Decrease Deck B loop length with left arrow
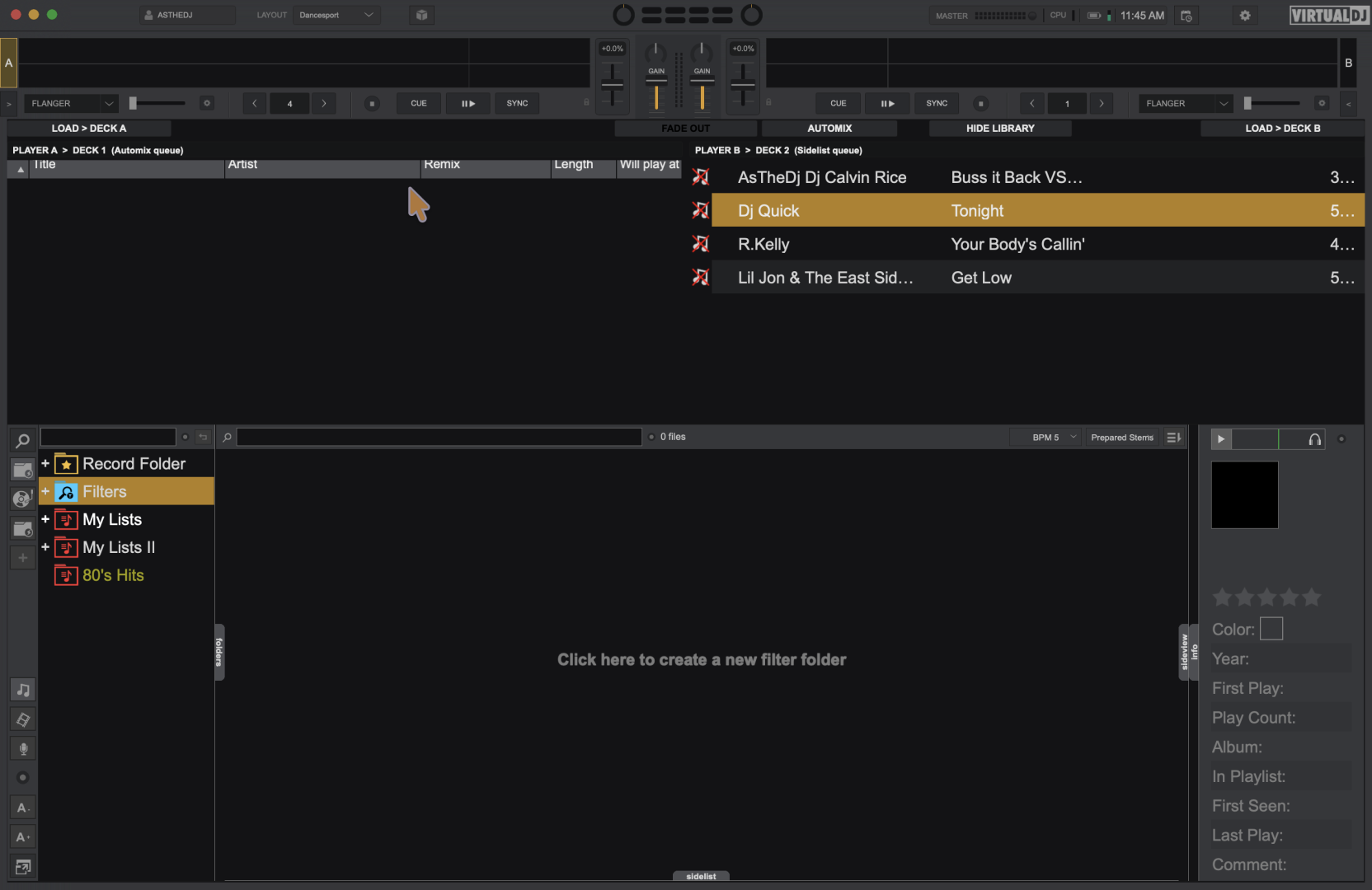This screenshot has width=1372, height=890. pyautogui.click(x=1031, y=104)
